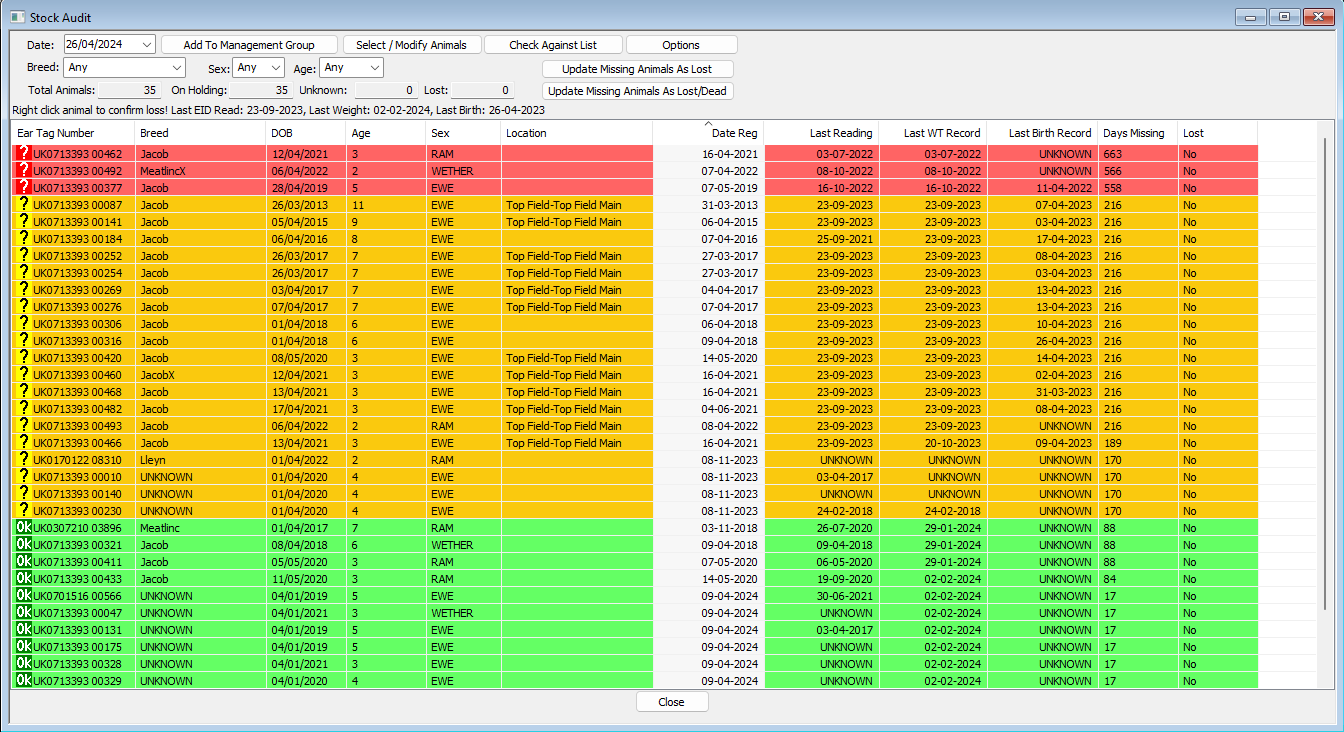The width and height of the screenshot is (1344, 732).
Task: Click the green OK icon for UK0713393 00047
Action: click(x=24, y=613)
